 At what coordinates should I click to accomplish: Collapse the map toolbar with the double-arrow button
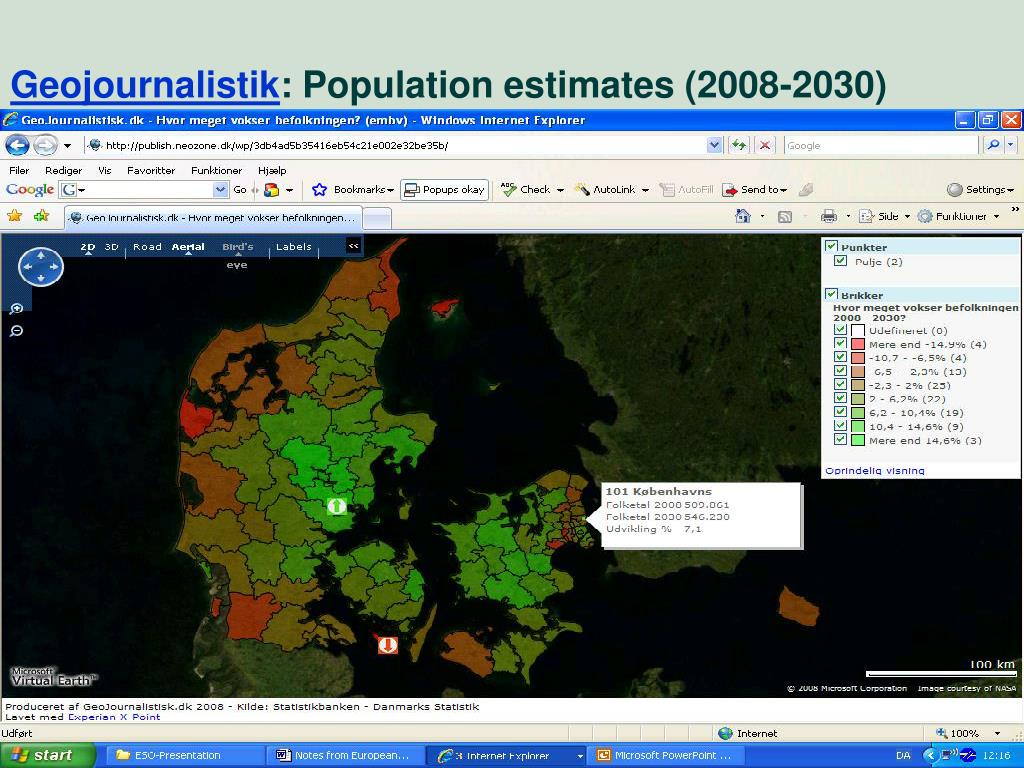click(x=353, y=246)
